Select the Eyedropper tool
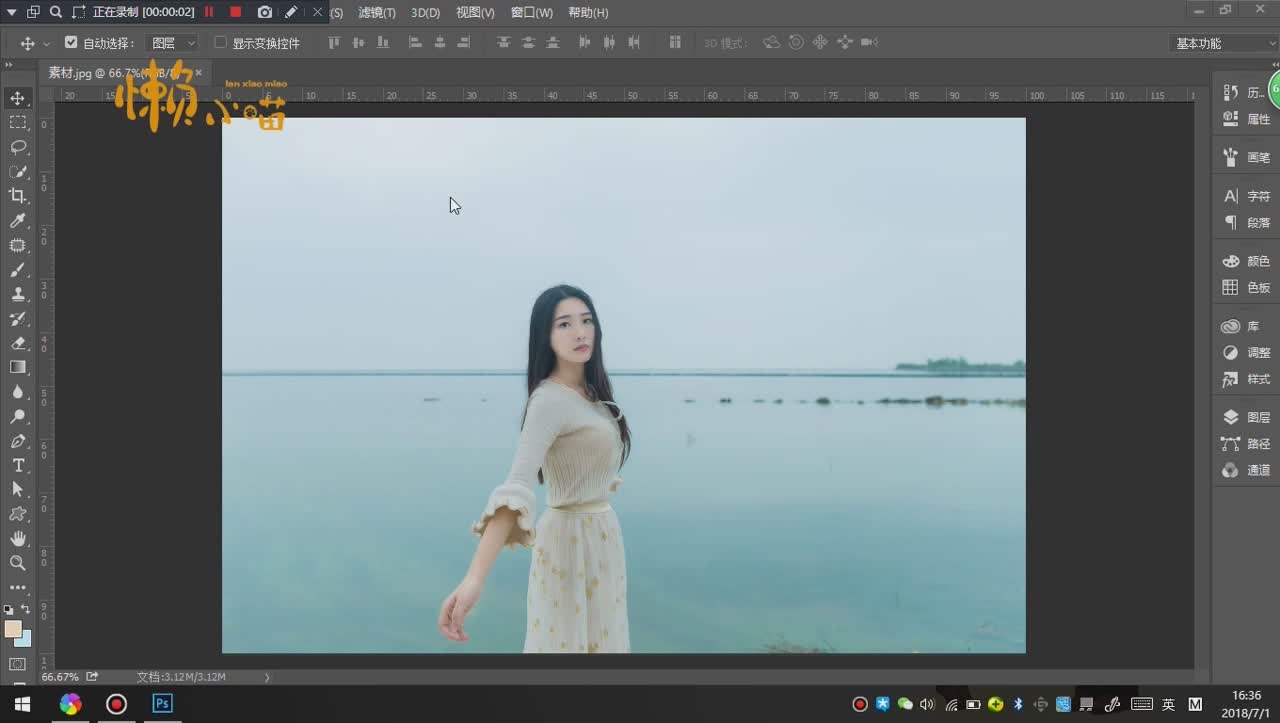1280x723 pixels. pos(18,220)
